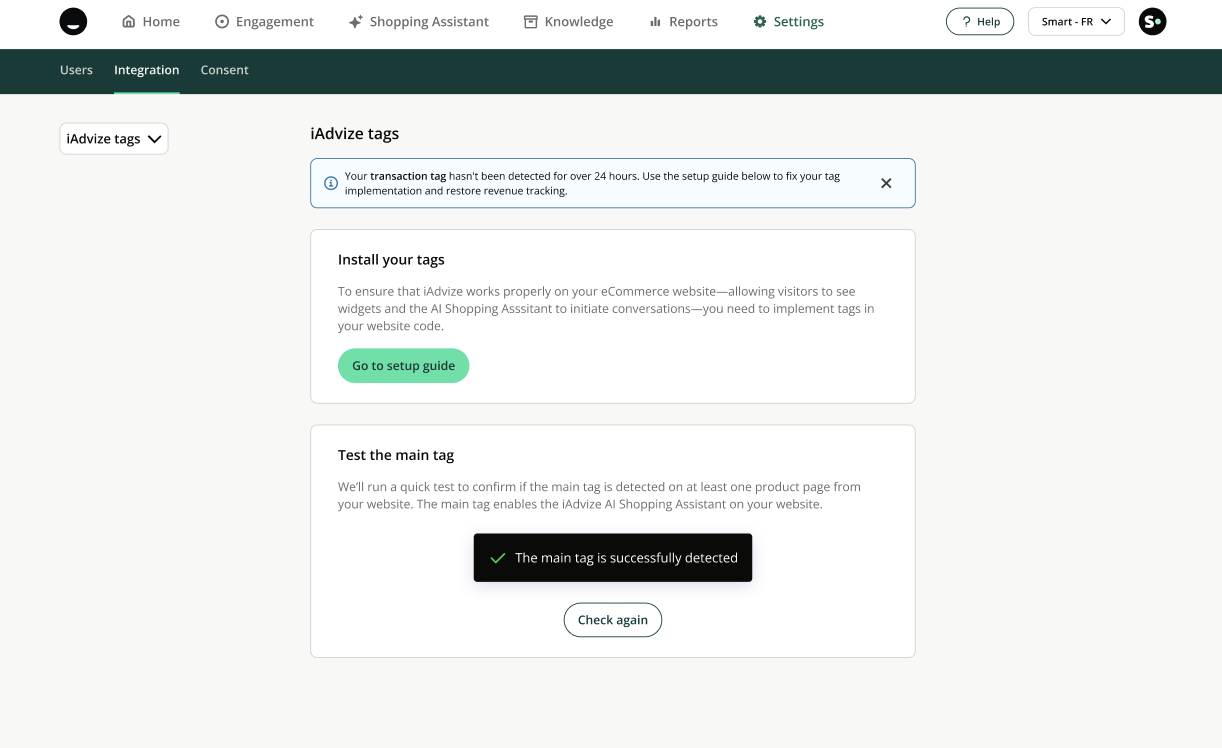Click the iAdvize logo icon
Viewport: 1222px width, 748px height.
pyautogui.click(x=73, y=22)
